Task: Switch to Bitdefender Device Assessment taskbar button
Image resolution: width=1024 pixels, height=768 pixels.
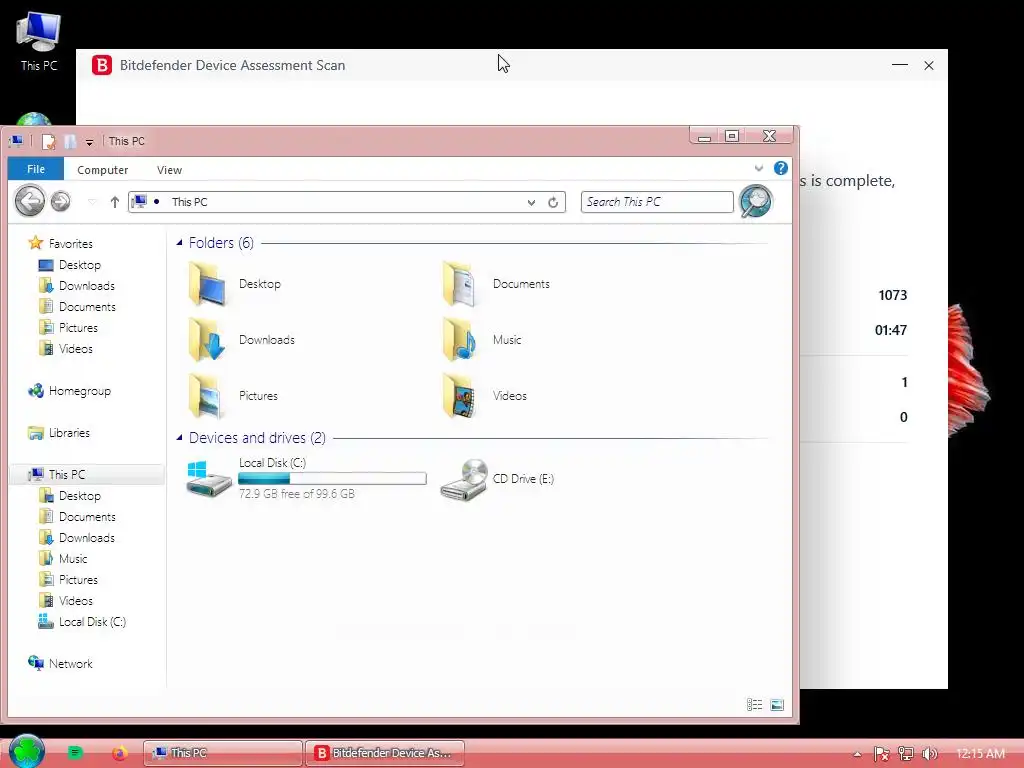Action: coord(385,753)
